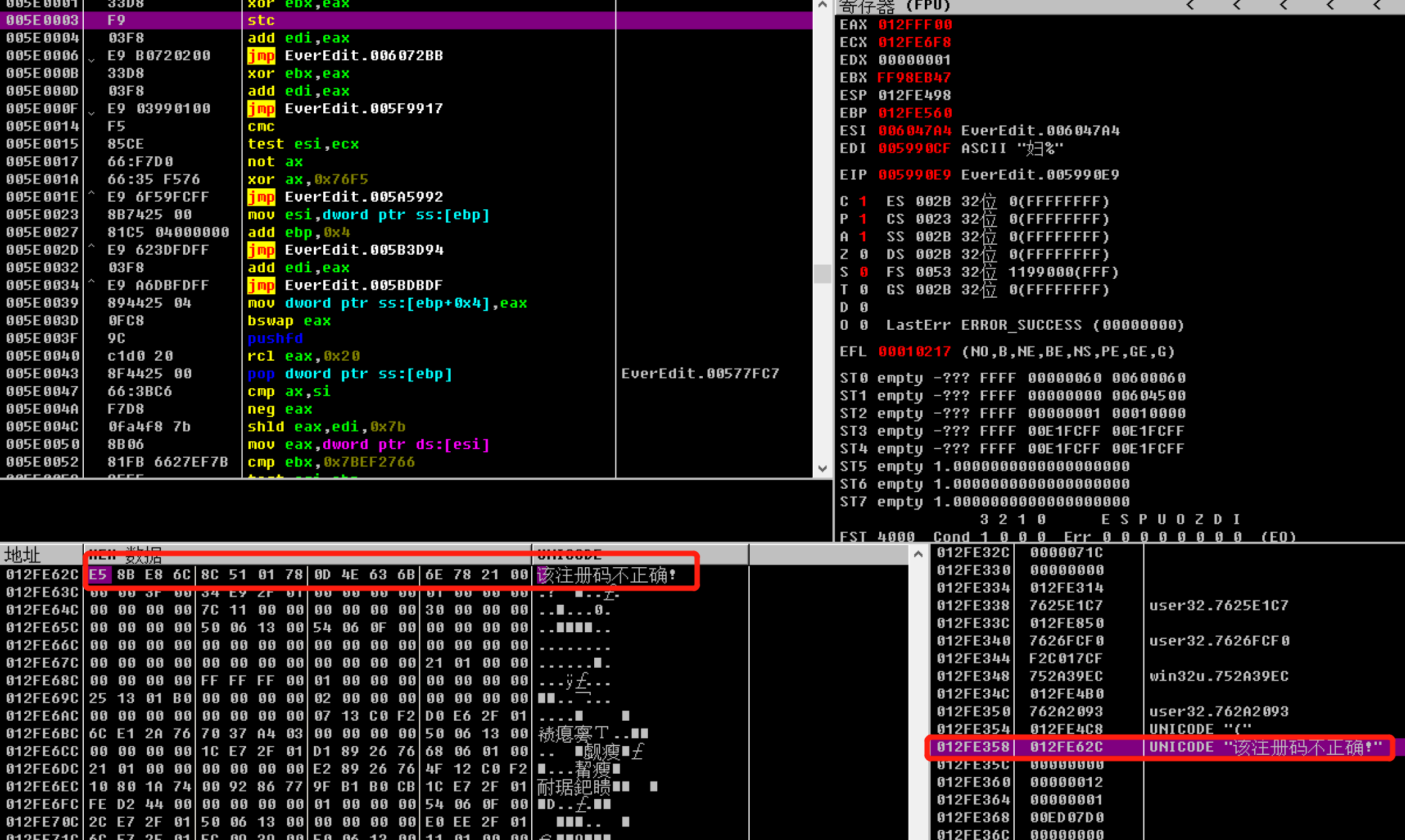Click address 005E0014 cmc row
Screen dimensions: 1405x840
pyautogui.click(x=406, y=126)
